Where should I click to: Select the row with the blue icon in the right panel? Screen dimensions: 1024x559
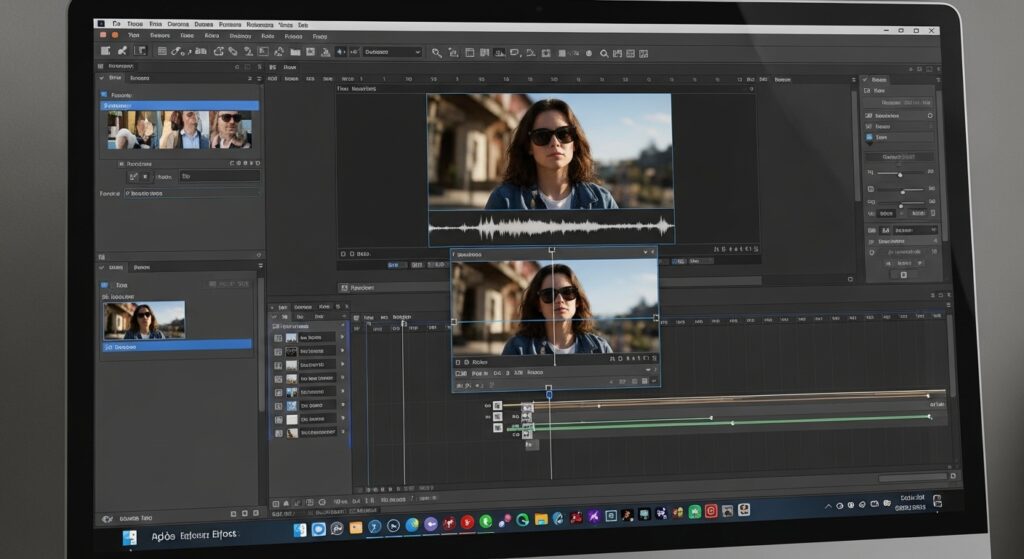(x=899, y=138)
